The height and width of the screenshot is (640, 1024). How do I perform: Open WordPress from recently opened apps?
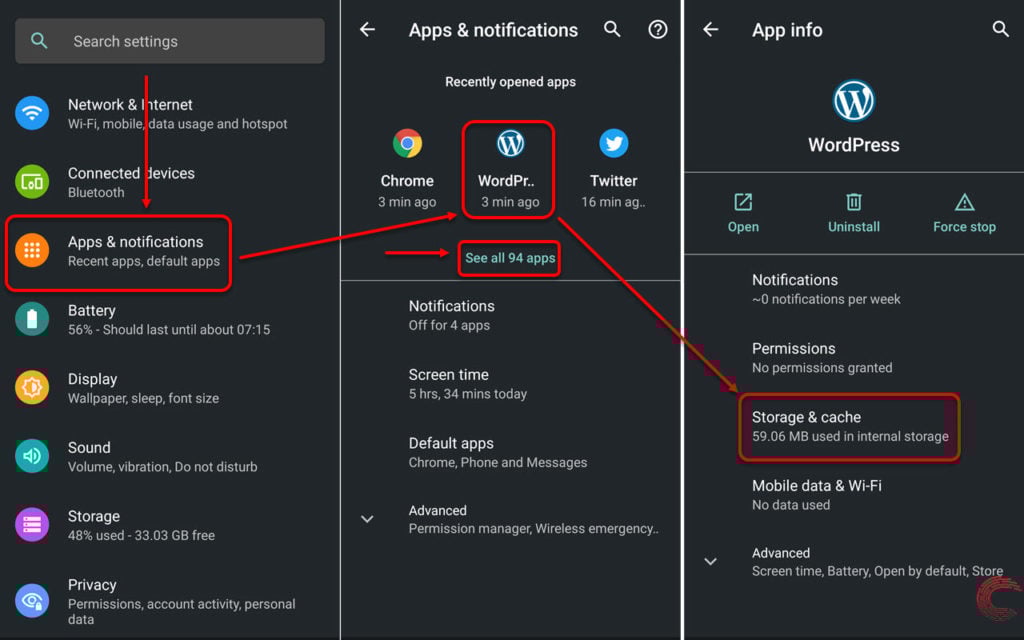[x=509, y=169]
